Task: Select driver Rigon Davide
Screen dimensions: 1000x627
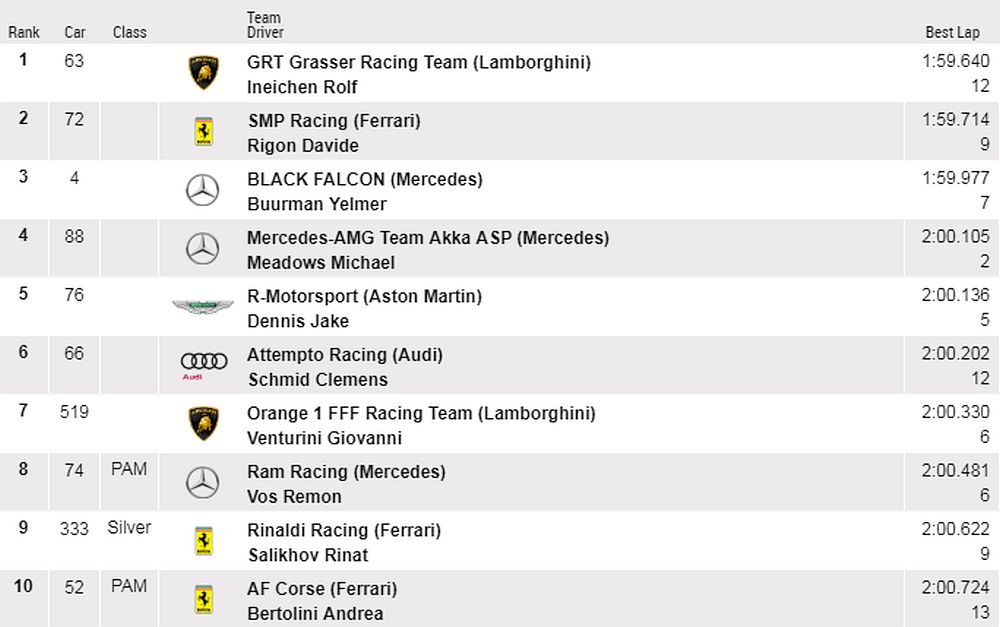Action: pyautogui.click(x=303, y=146)
